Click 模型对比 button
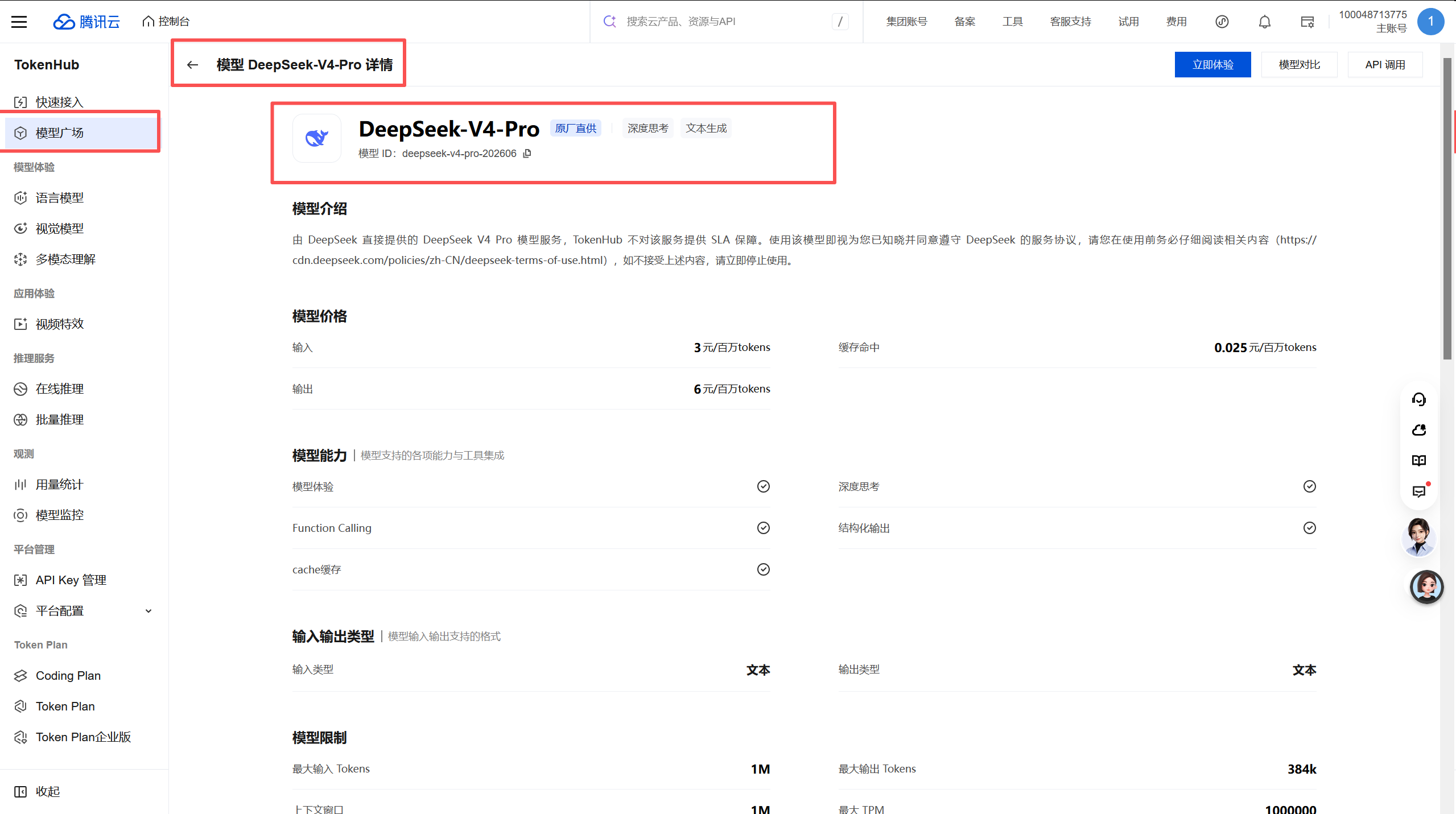The width and height of the screenshot is (1456, 814). [x=1300, y=65]
